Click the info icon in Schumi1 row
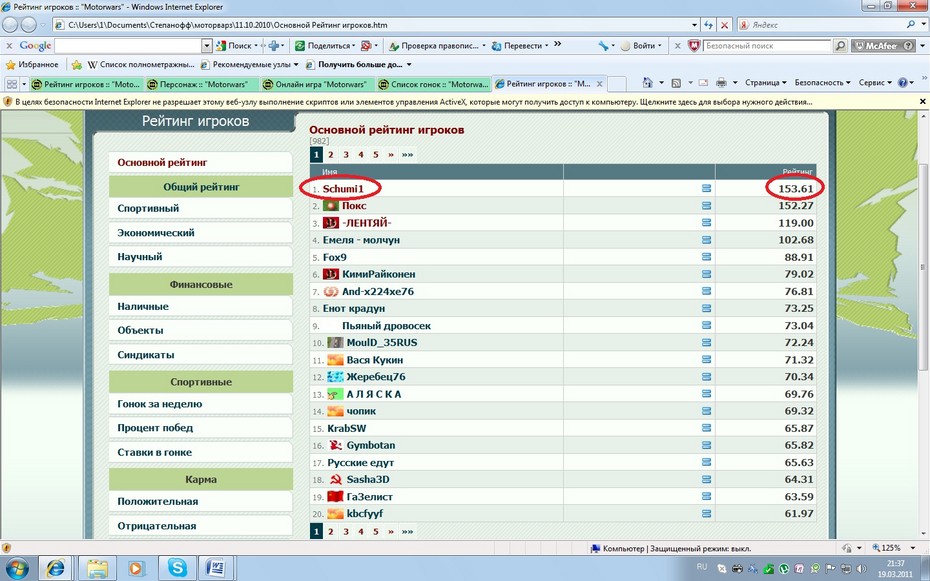Viewport: 930px width, 581px height. coord(706,188)
